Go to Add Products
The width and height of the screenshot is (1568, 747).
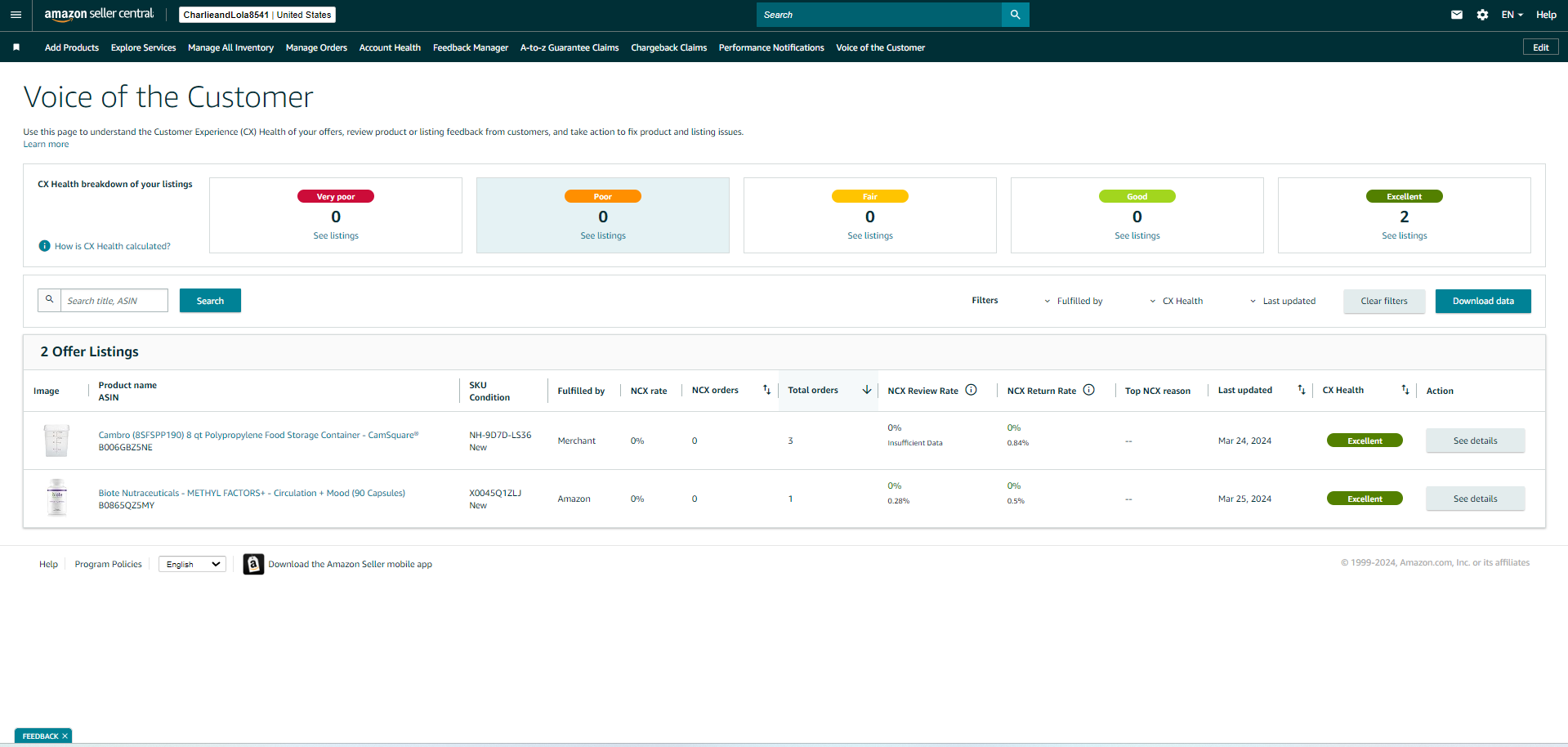72,47
